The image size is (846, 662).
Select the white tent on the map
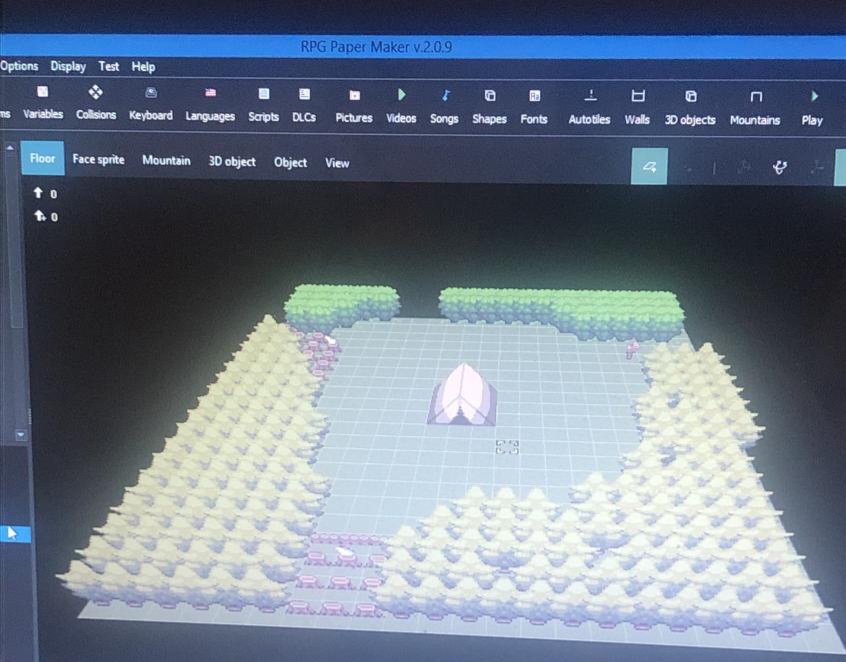point(462,394)
